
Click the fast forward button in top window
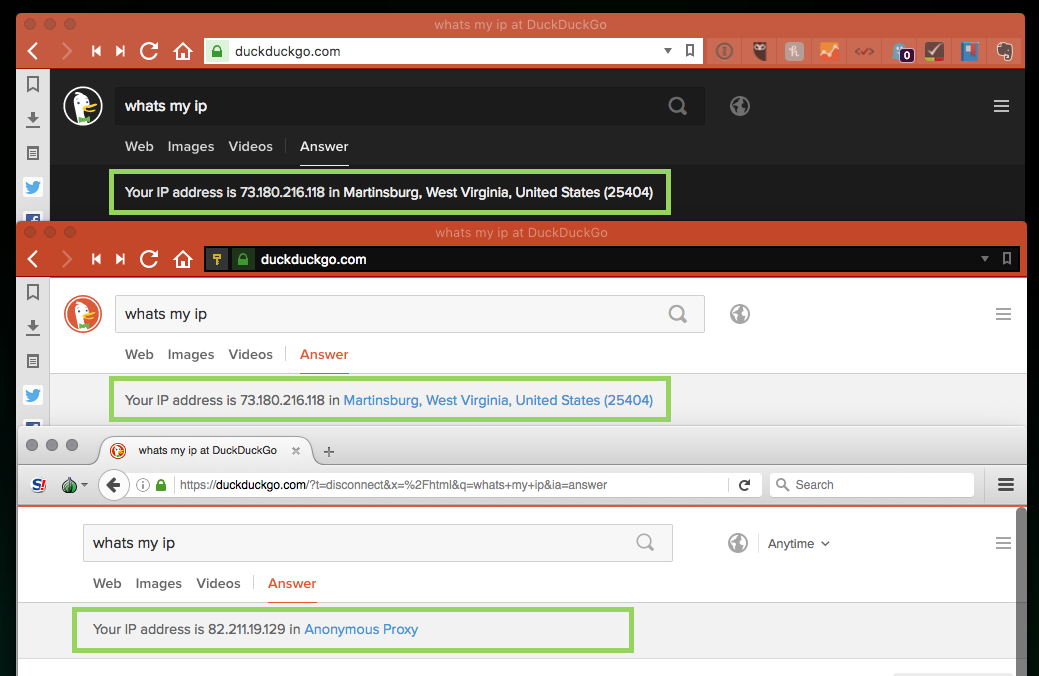(x=120, y=51)
